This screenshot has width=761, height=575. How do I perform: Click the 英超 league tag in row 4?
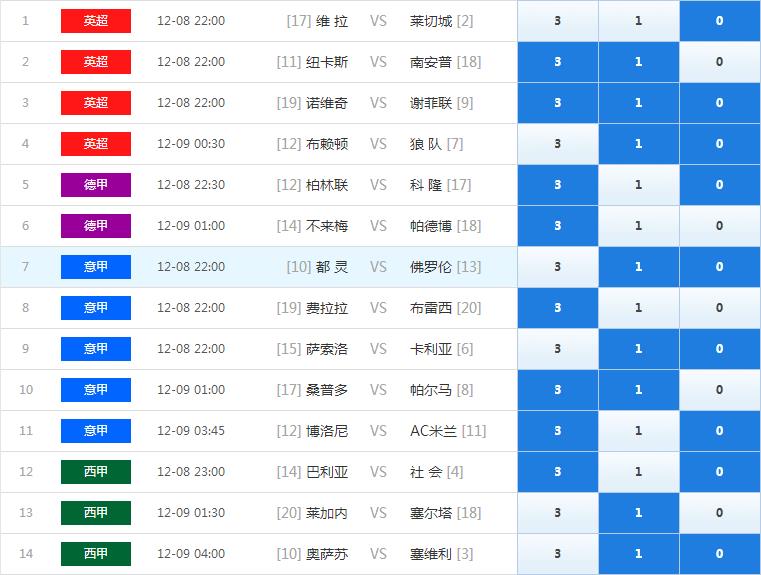[96, 144]
